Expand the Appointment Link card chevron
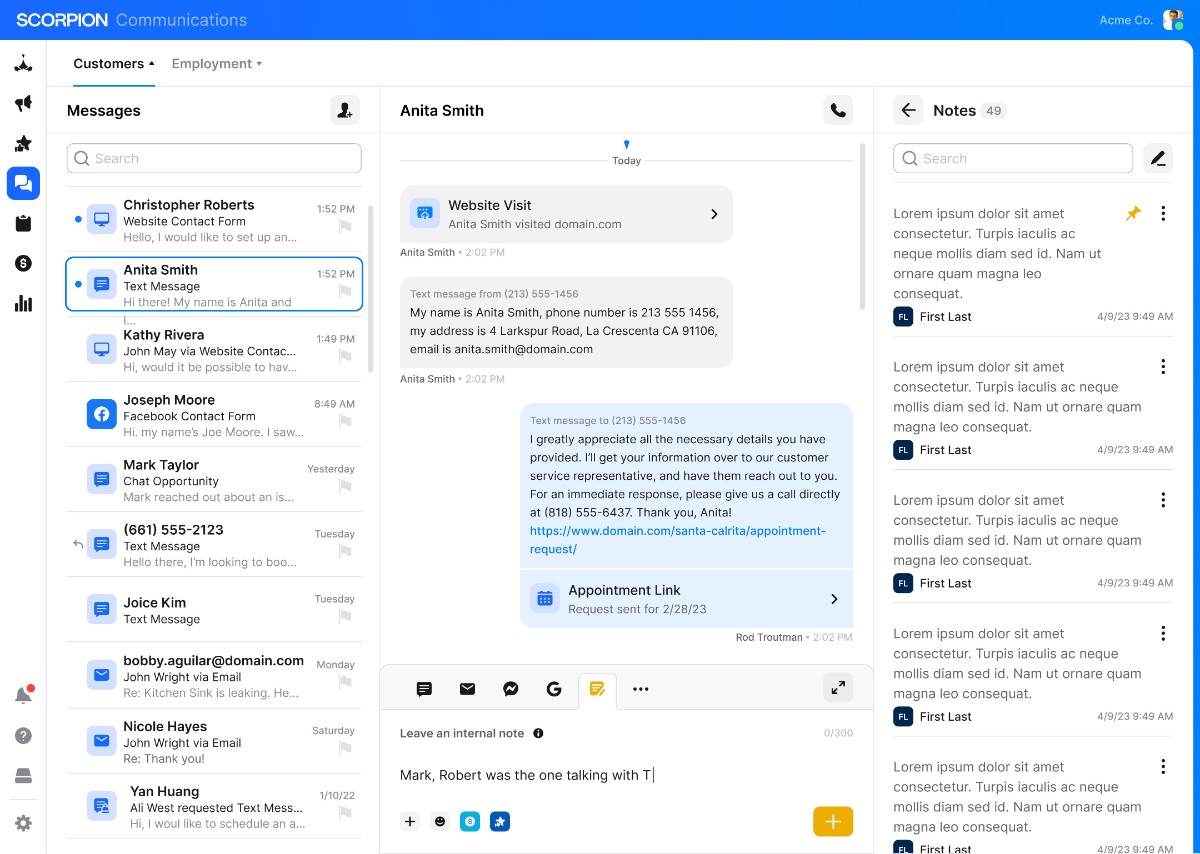Image resolution: width=1200 pixels, height=854 pixels. pos(834,599)
